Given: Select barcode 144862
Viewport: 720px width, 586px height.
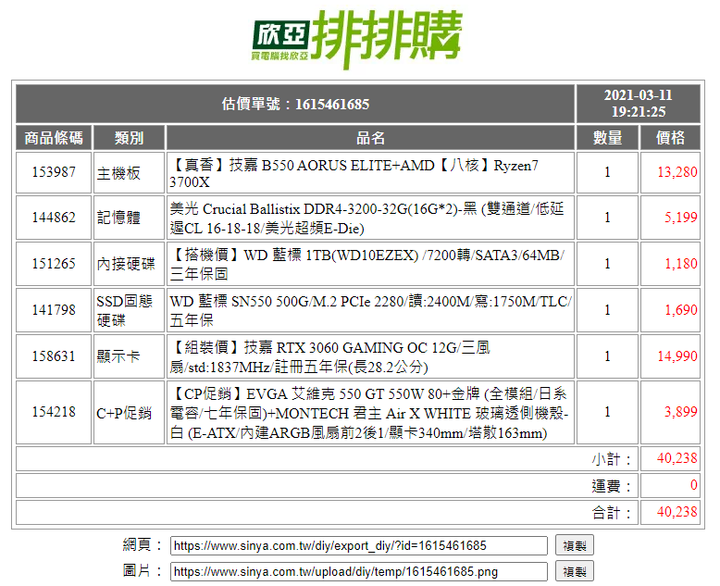Looking at the screenshot, I should pos(54,217).
